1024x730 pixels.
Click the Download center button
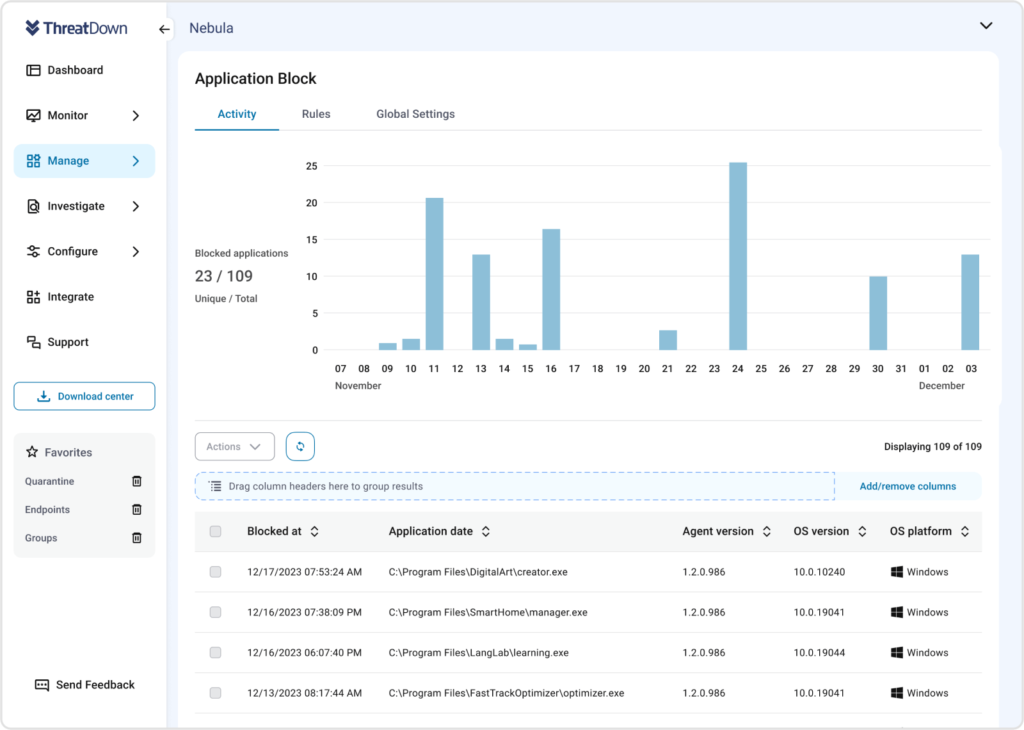(x=84, y=396)
